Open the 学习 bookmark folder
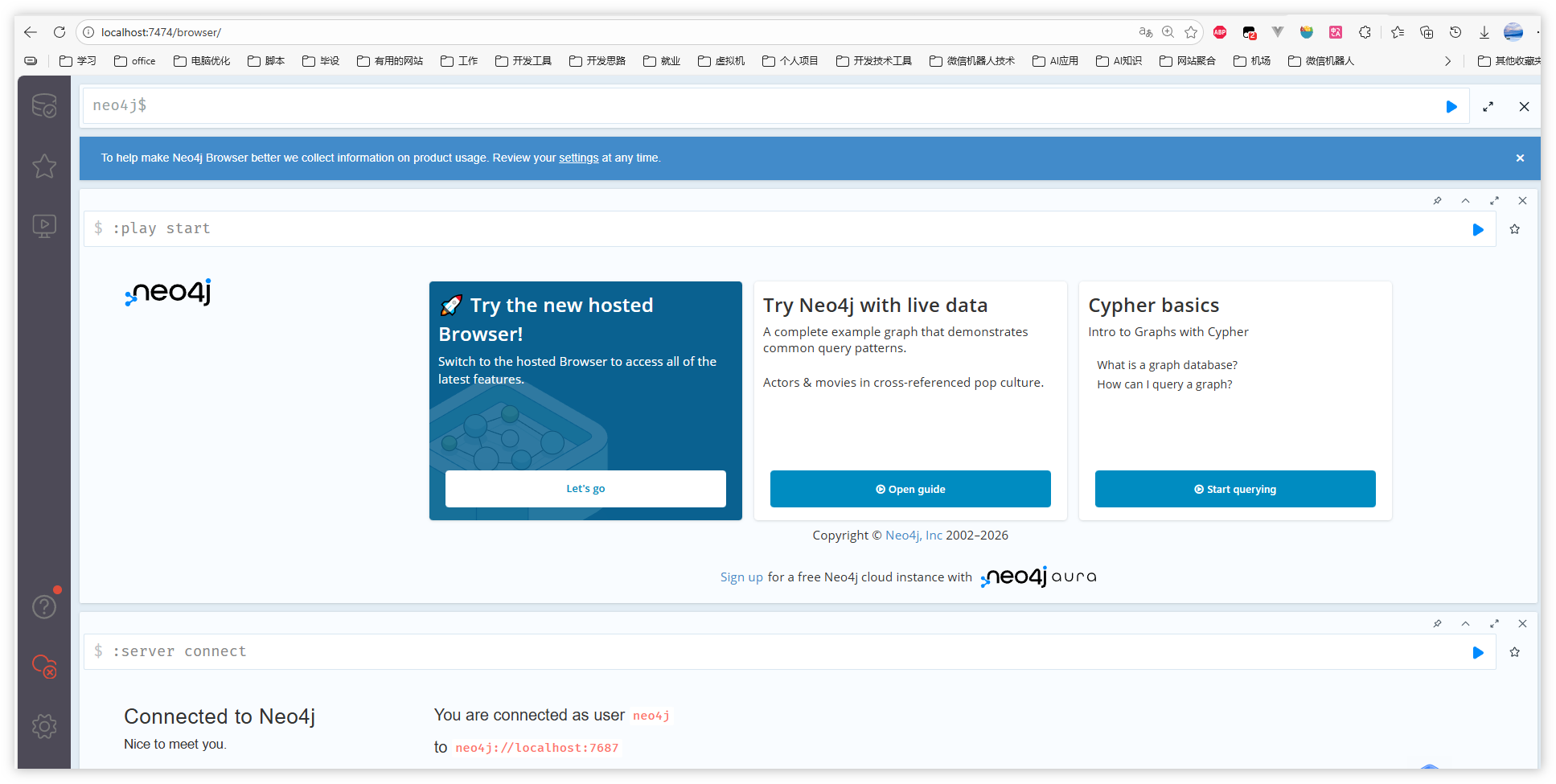This screenshot has width=1556, height=784. [x=78, y=61]
